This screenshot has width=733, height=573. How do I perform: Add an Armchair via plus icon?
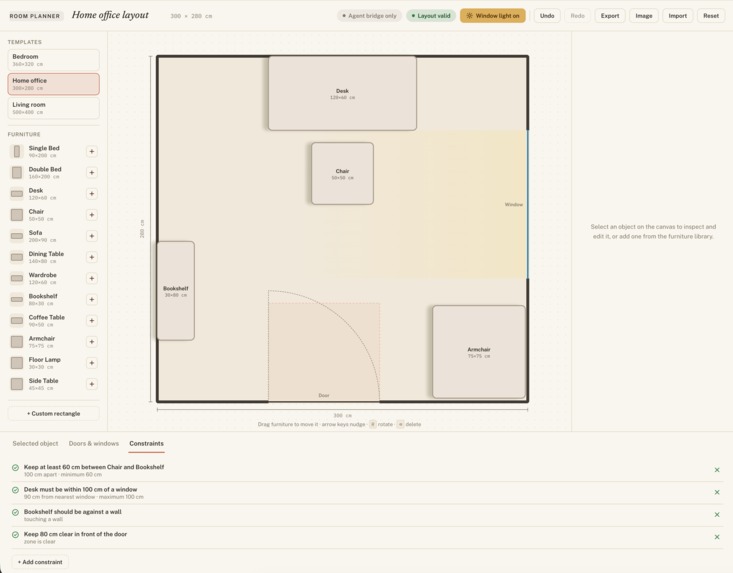92,342
